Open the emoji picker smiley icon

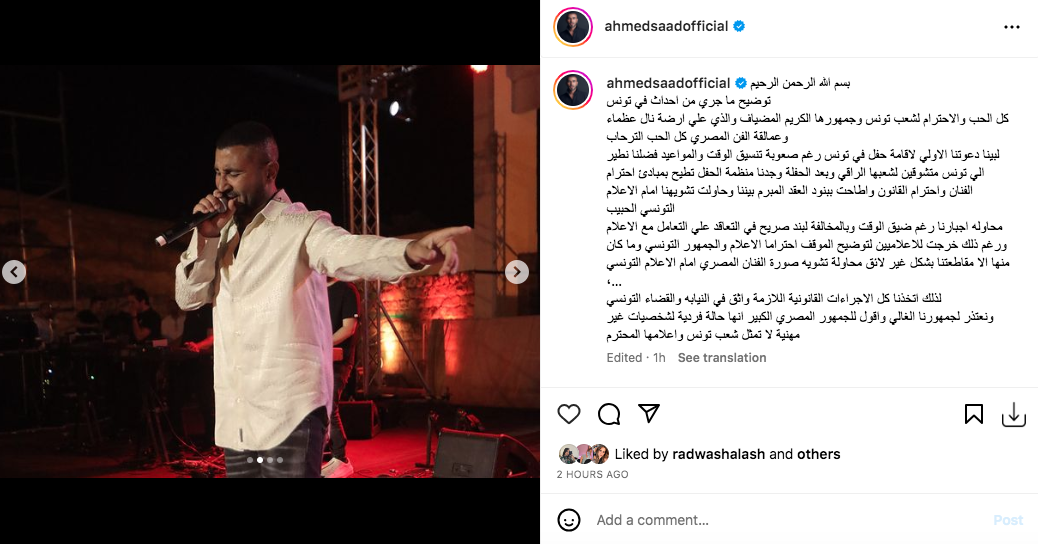(569, 520)
